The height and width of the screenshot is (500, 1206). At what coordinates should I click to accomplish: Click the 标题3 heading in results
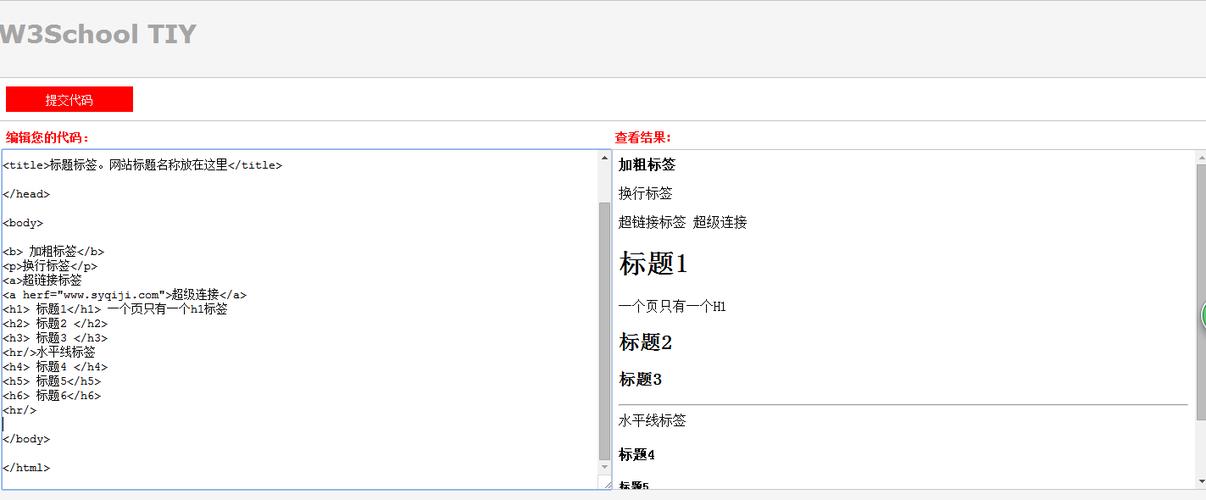[641, 379]
